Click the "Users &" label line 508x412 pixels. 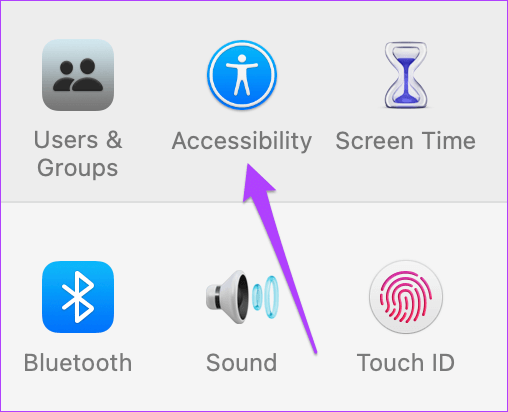[78, 140]
